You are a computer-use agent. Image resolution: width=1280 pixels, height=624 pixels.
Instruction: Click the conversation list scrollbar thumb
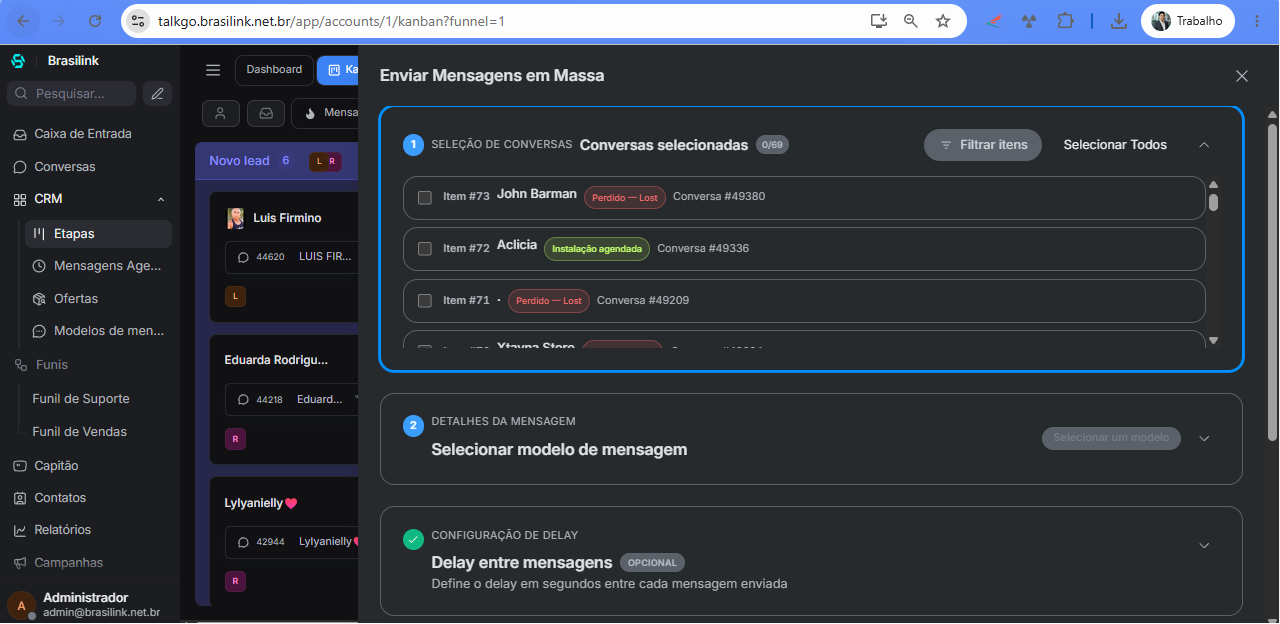coord(1213,203)
